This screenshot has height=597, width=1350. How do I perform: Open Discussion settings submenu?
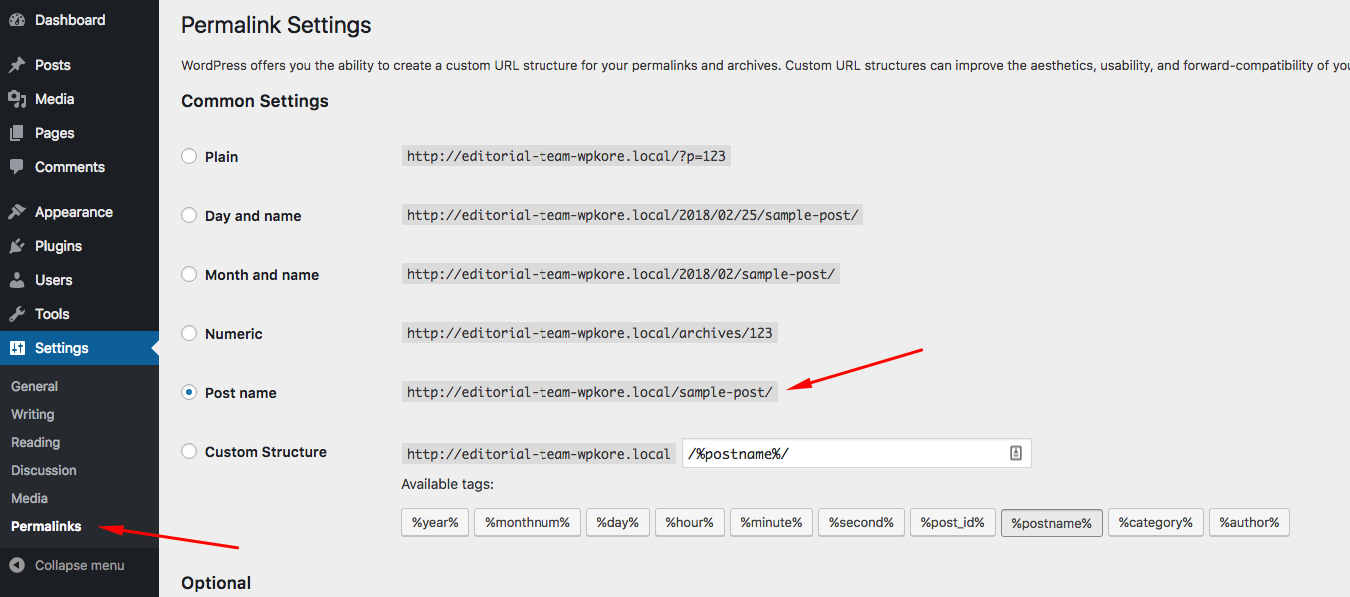[43, 470]
